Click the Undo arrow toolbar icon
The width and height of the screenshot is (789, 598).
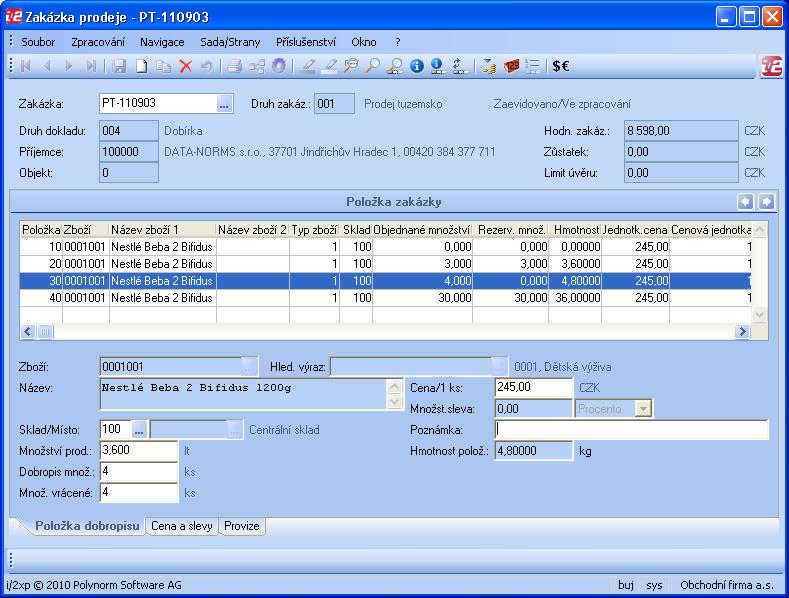207,66
